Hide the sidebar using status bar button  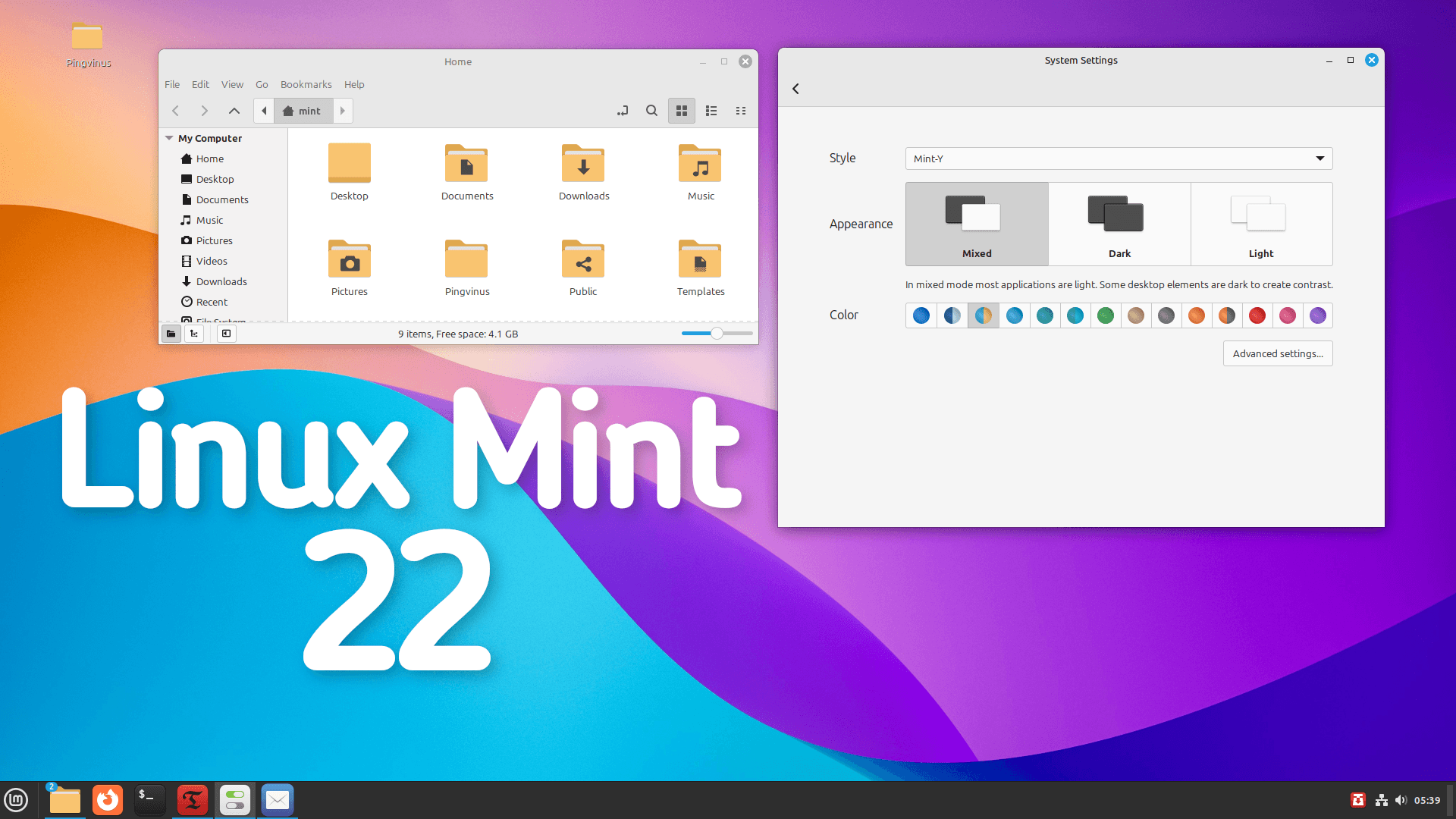226,334
